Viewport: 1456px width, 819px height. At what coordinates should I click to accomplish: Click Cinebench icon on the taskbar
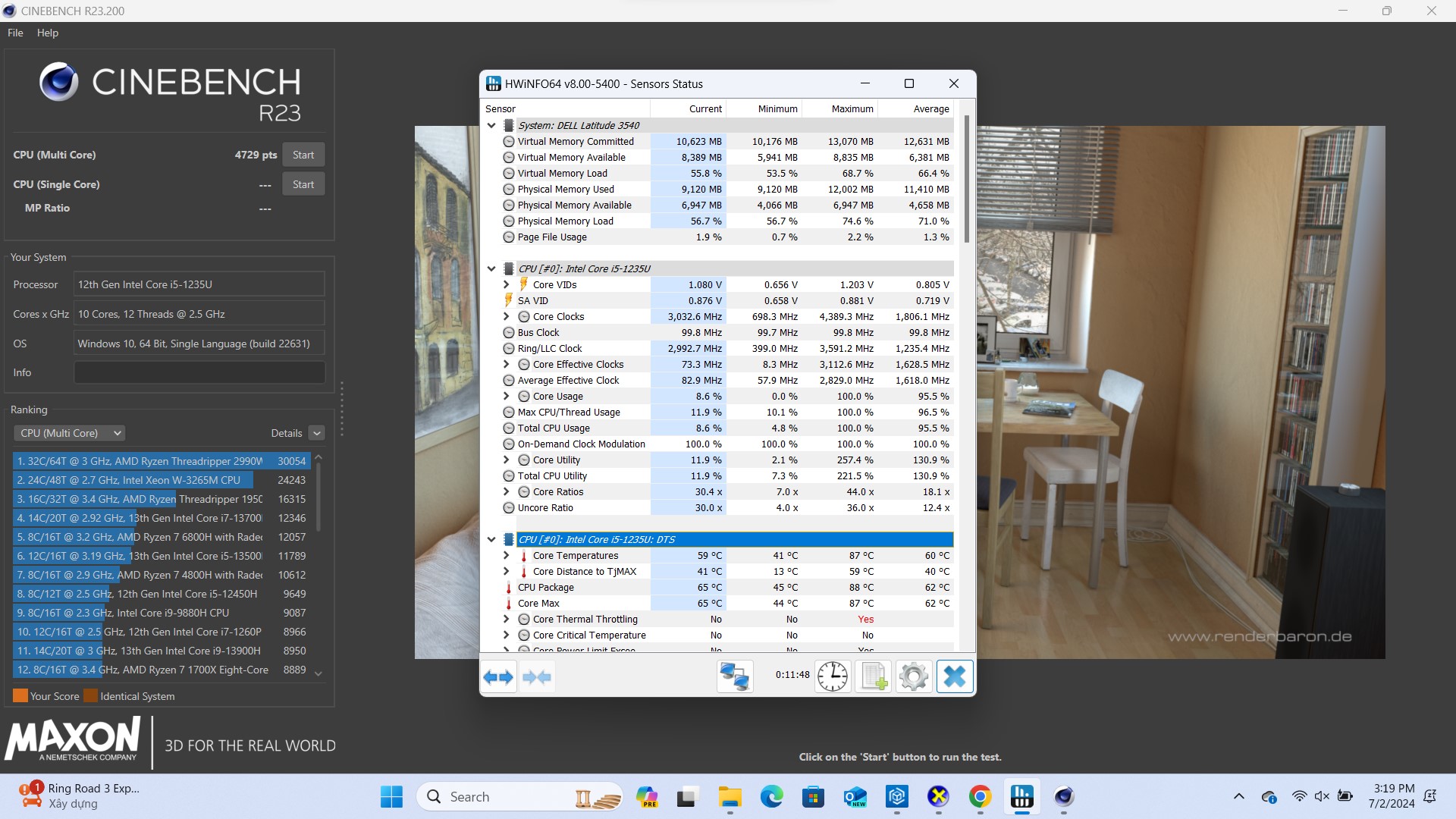pos(1064,797)
